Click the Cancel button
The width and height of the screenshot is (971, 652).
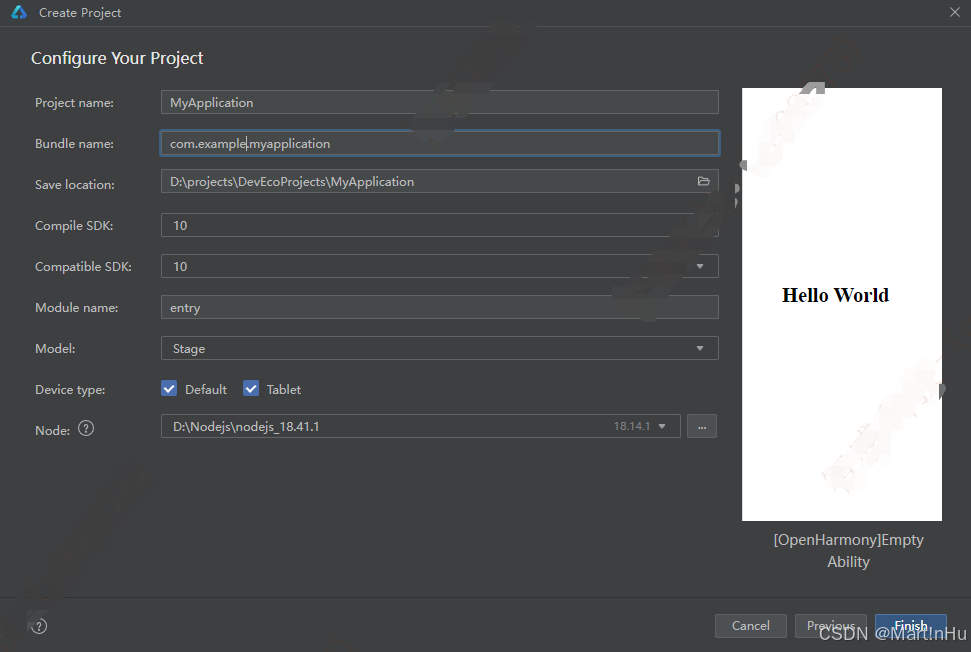coord(751,626)
